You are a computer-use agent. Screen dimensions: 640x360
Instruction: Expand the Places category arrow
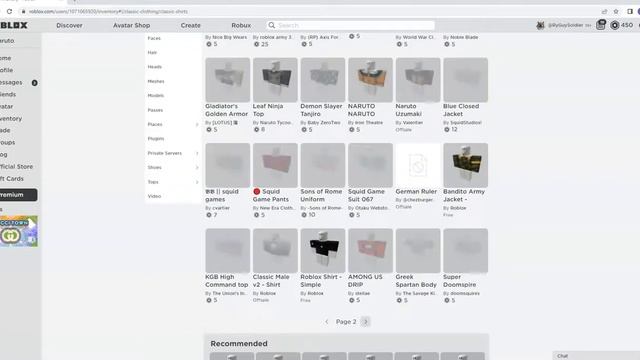click(x=197, y=124)
